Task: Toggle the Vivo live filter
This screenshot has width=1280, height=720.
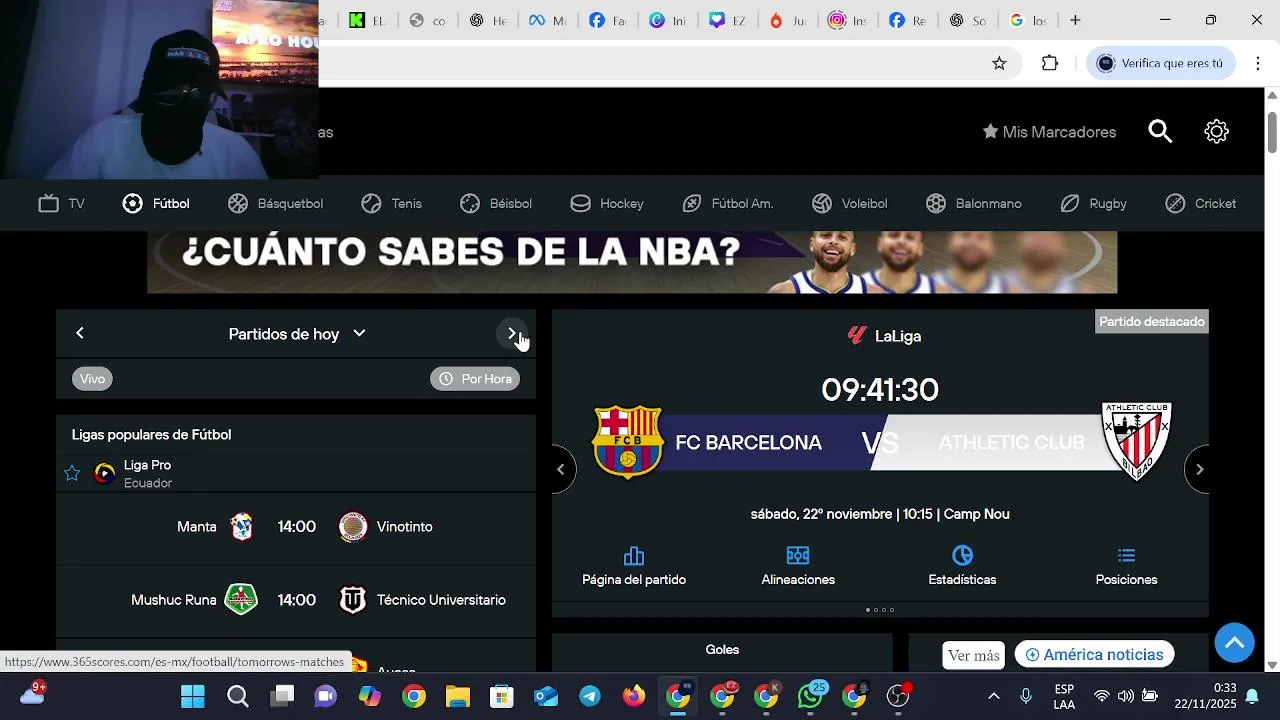Action: coord(92,379)
